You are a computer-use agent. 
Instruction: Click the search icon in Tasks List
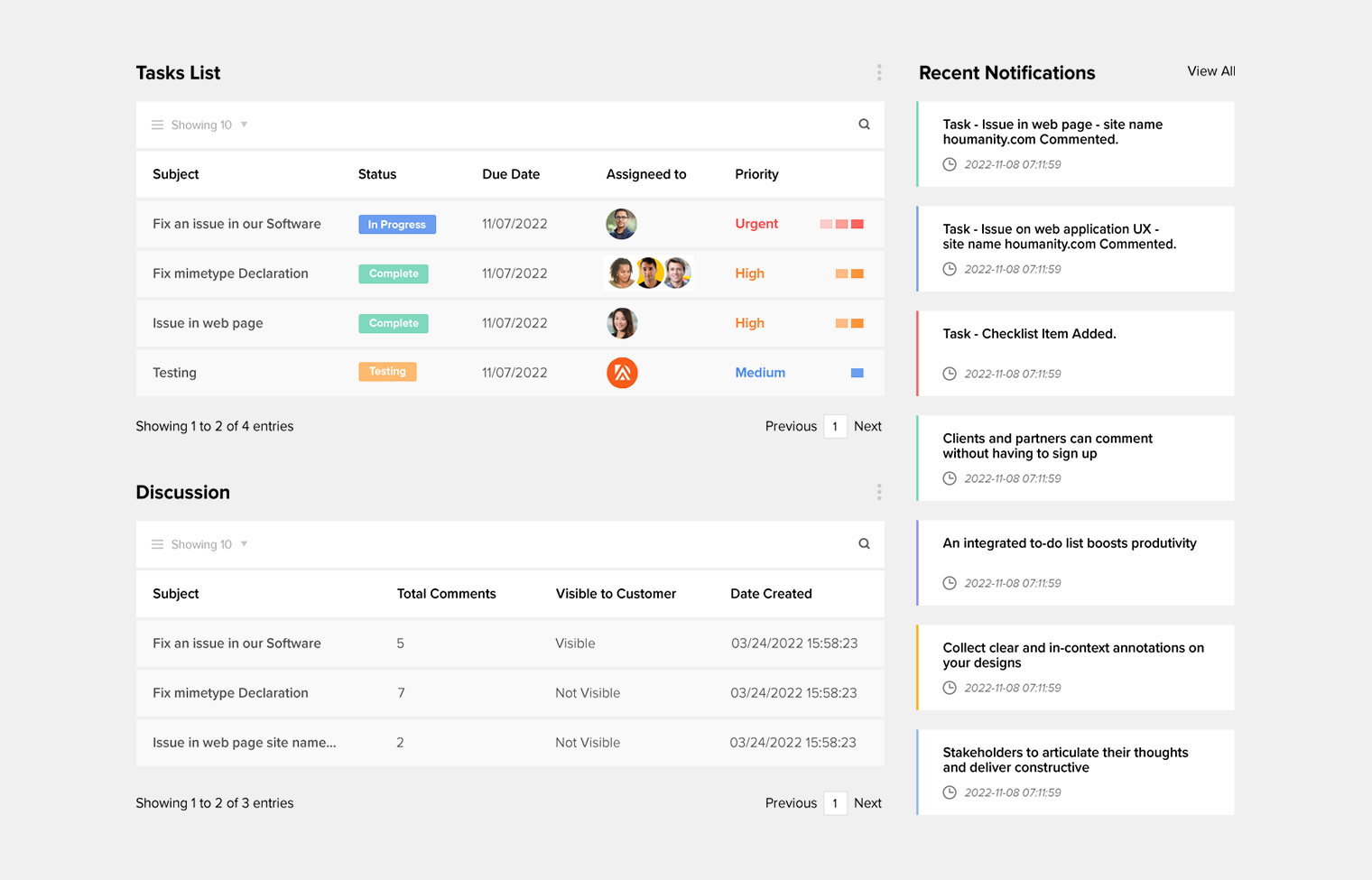pos(864,125)
